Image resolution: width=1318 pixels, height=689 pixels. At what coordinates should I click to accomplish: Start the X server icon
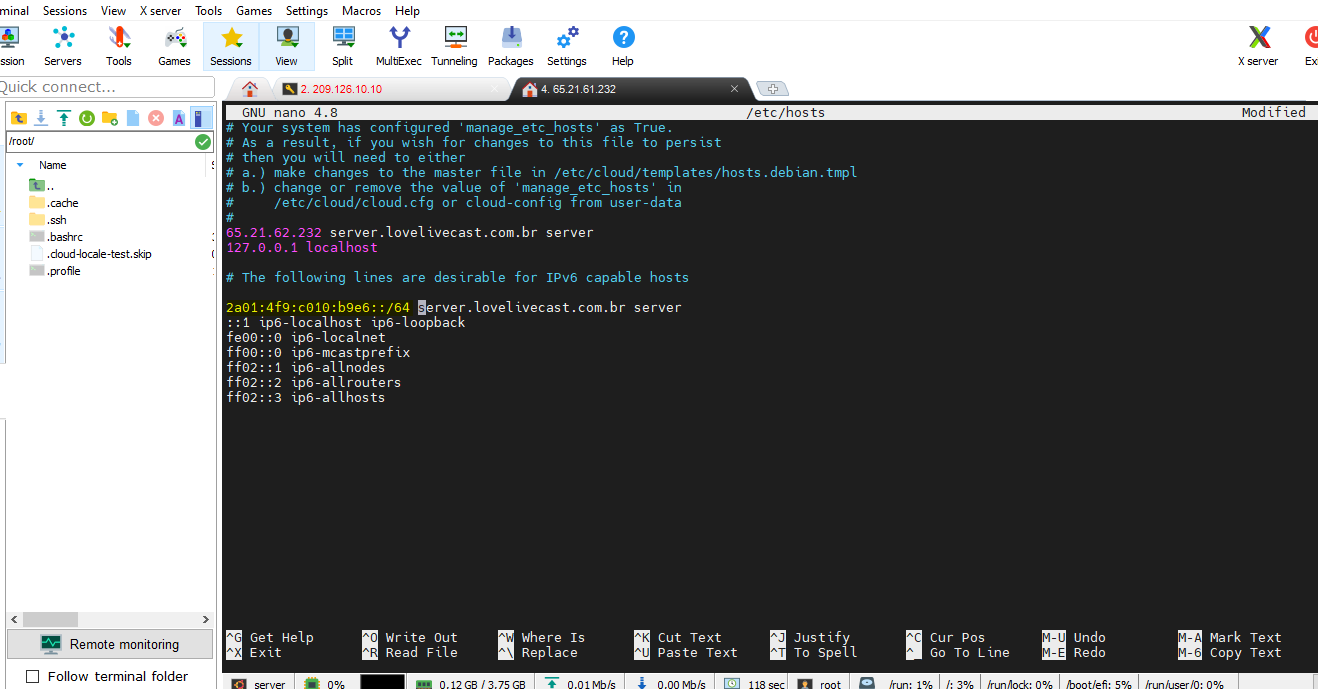click(1259, 46)
